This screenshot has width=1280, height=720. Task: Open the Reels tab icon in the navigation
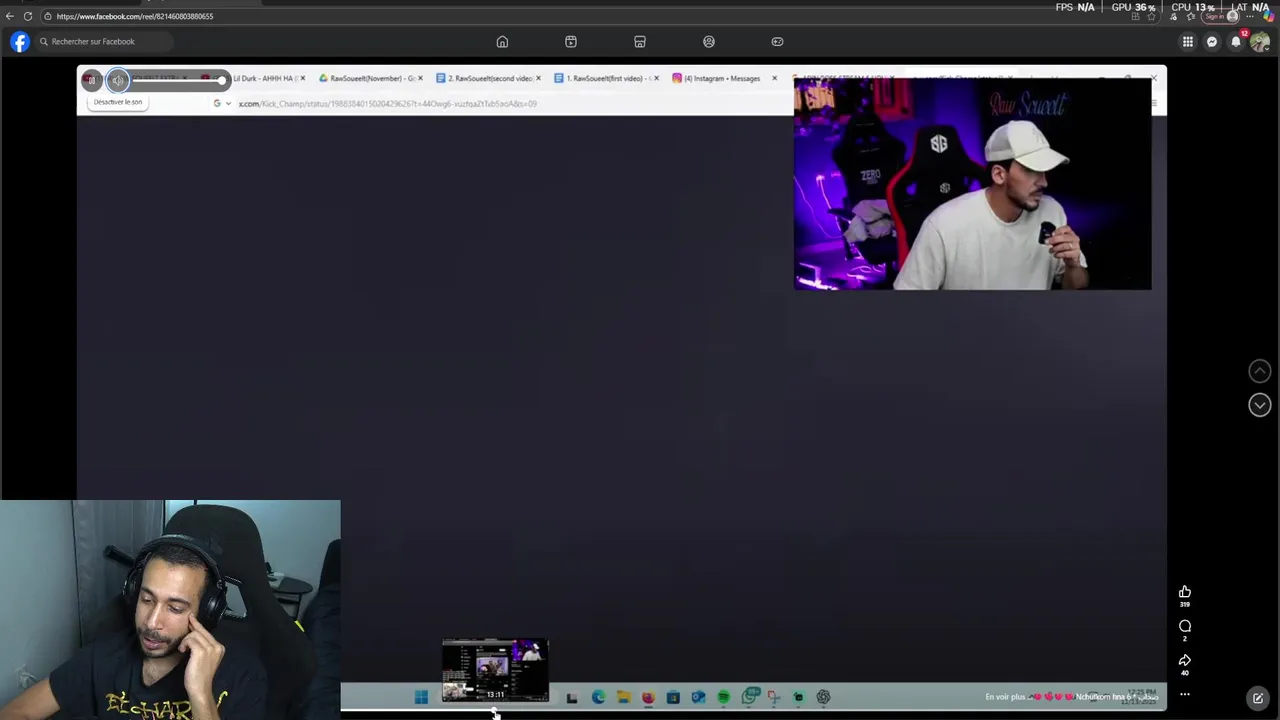coord(571,41)
